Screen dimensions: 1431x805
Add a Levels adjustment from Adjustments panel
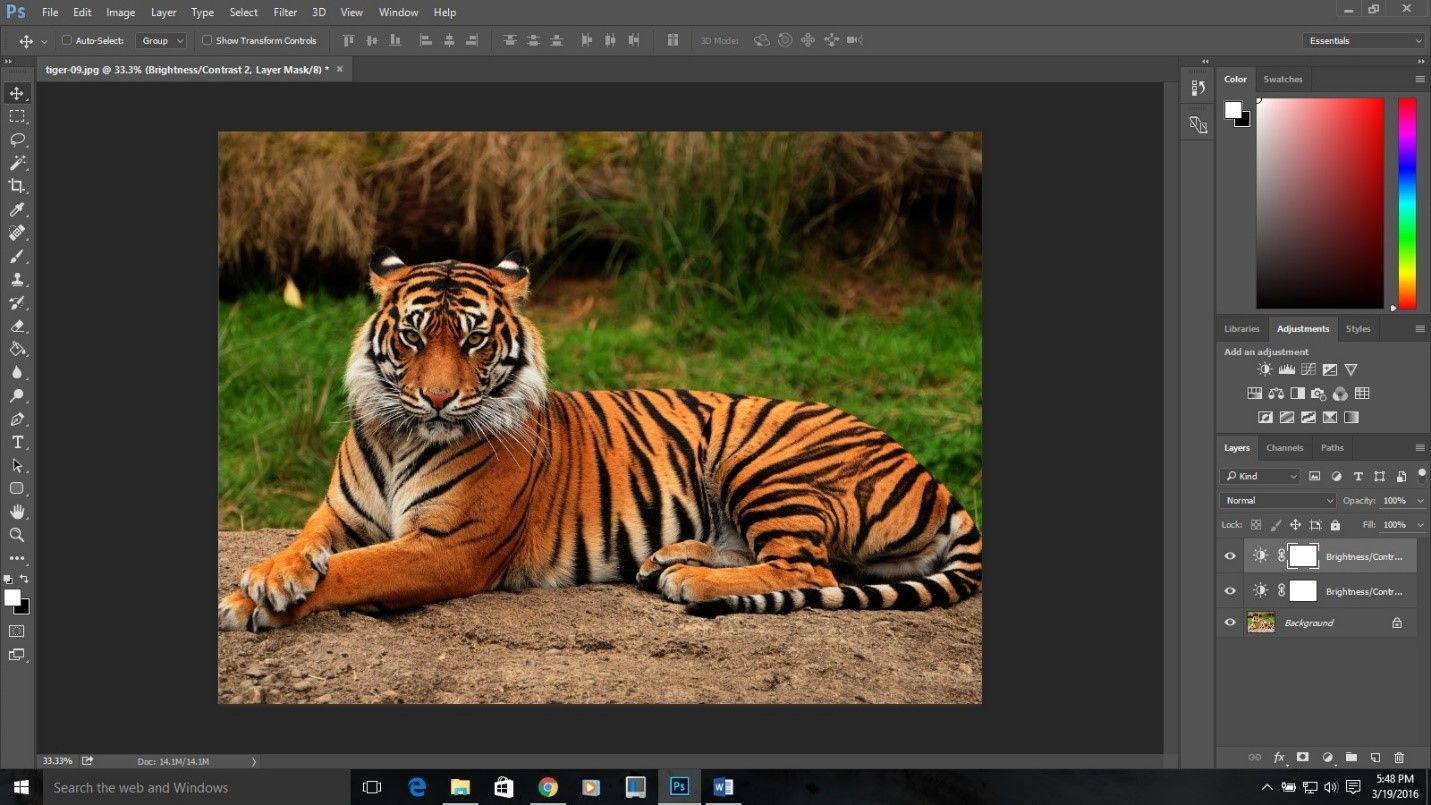pyautogui.click(x=1286, y=369)
